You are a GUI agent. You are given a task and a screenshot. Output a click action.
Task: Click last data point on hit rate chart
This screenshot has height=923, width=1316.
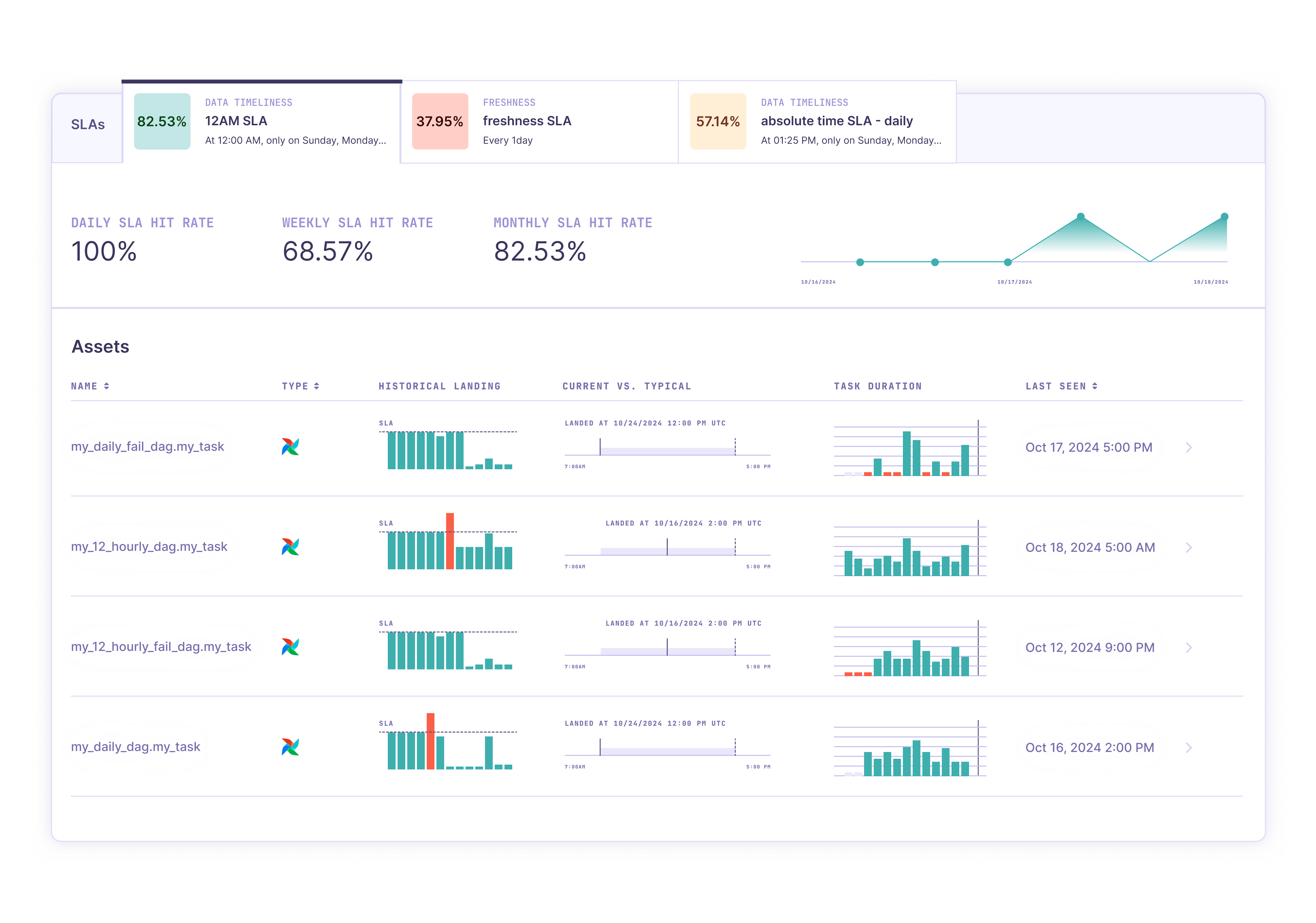click(1224, 217)
